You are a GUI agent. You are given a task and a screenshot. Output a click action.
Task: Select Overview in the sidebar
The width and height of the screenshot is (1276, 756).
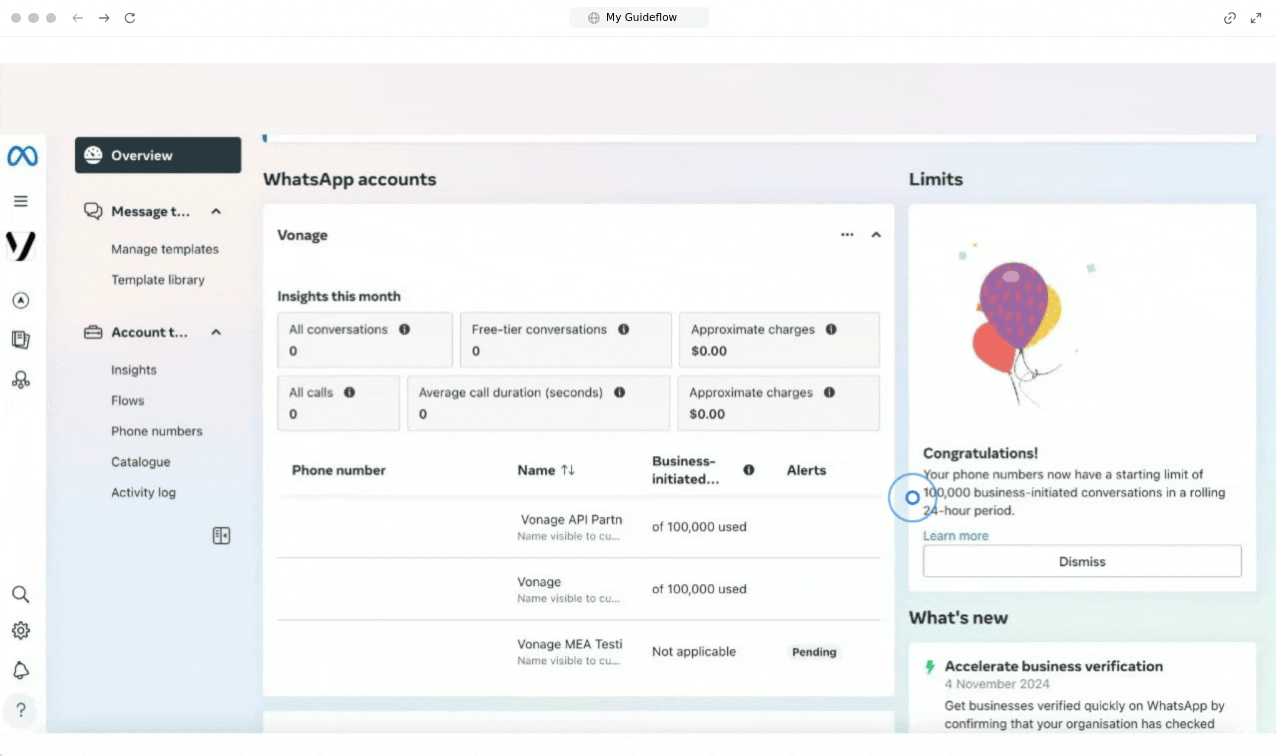158,155
